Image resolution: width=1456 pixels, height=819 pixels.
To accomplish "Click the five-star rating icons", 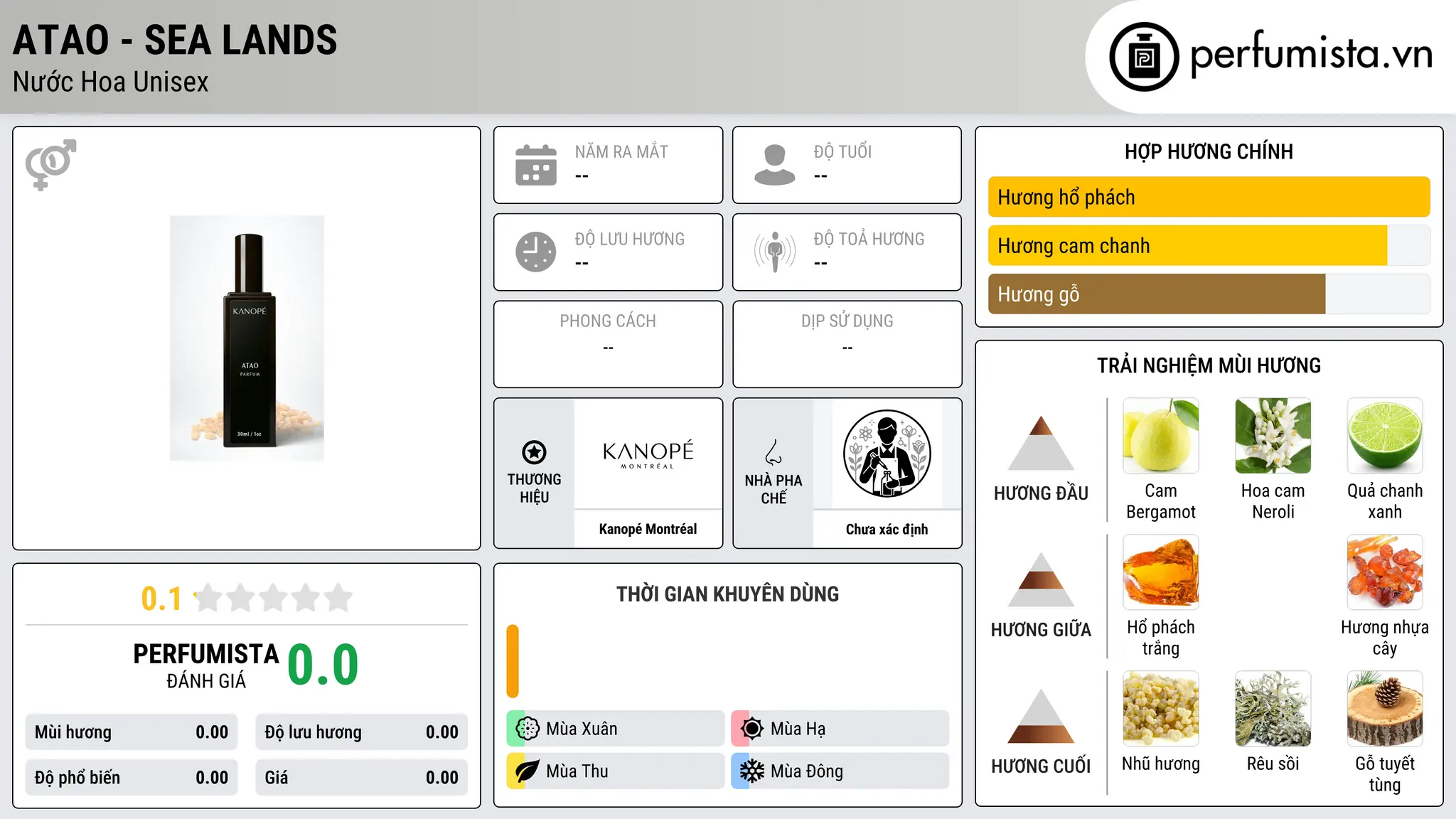I will (x=273, y=598).
